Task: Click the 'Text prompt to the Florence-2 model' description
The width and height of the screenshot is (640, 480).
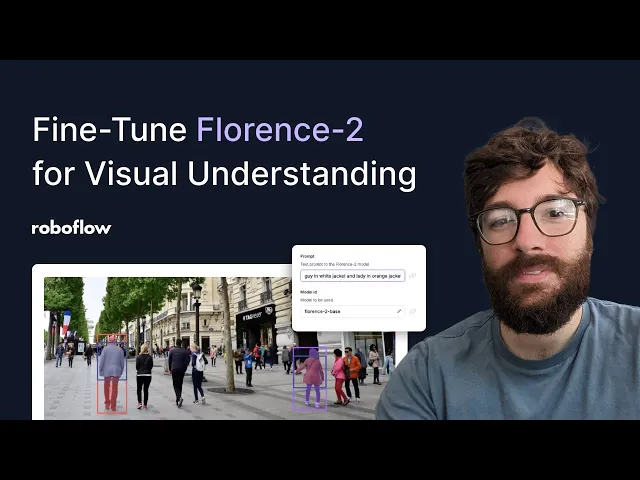Action: 335,264
